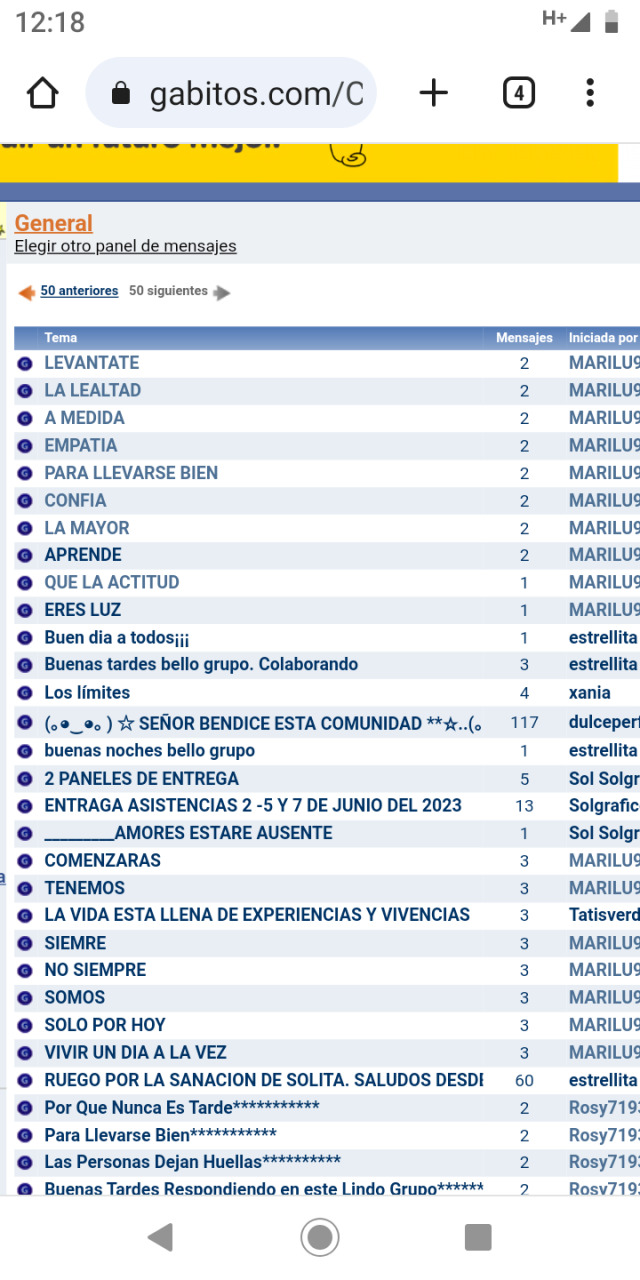Open the General panel heading link
Image resolution: width=640 pixels, height=1280 pixels.
(x=53, y=223)
